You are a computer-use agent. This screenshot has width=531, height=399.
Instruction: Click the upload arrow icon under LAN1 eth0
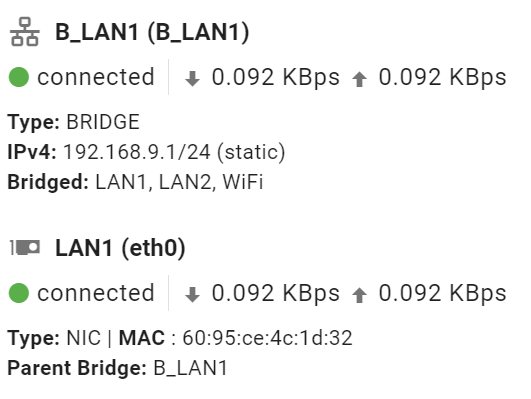point(359,294)
